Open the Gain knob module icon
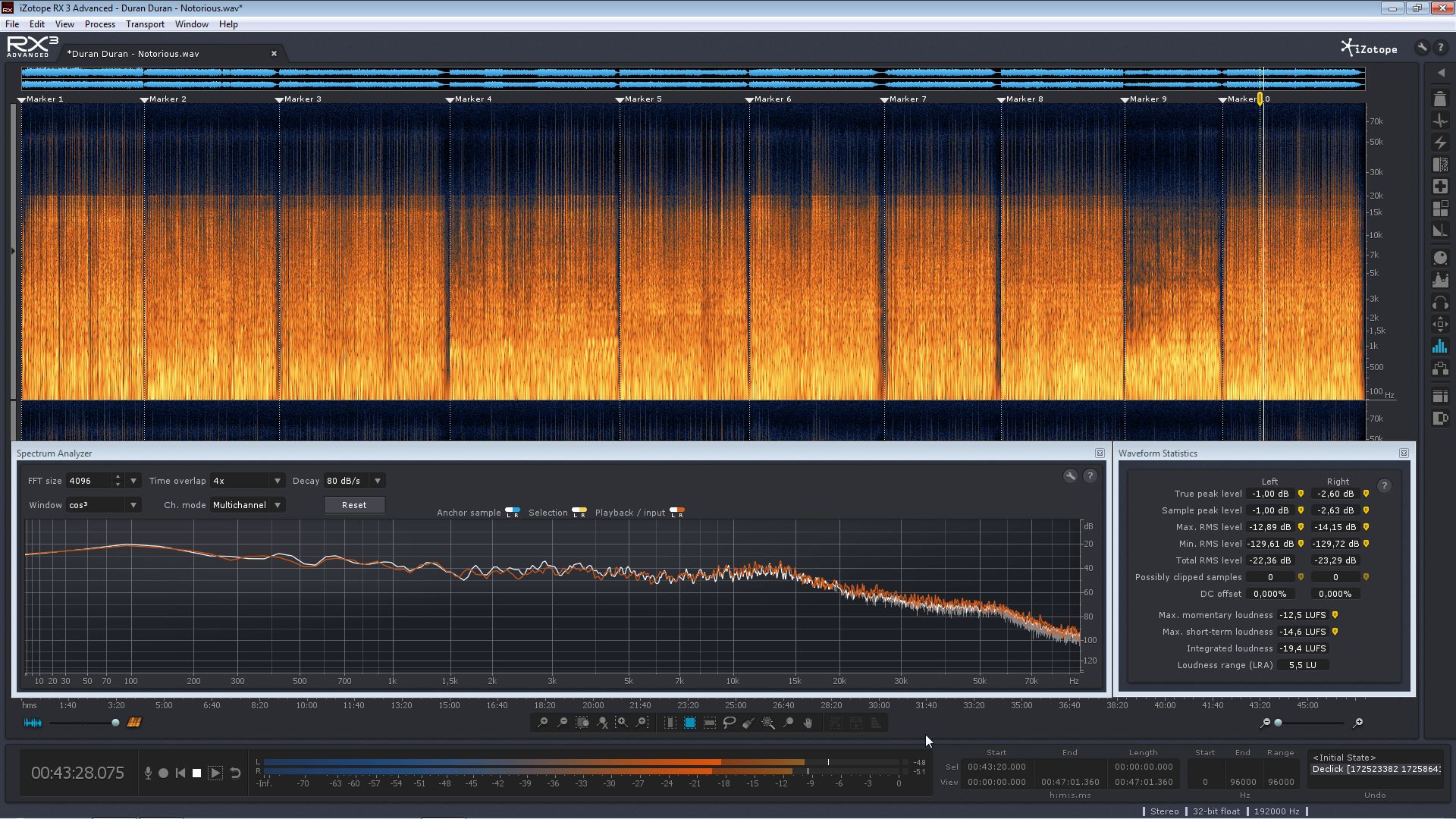This screenshot has height=819, width=1456. coord(1440,259)
